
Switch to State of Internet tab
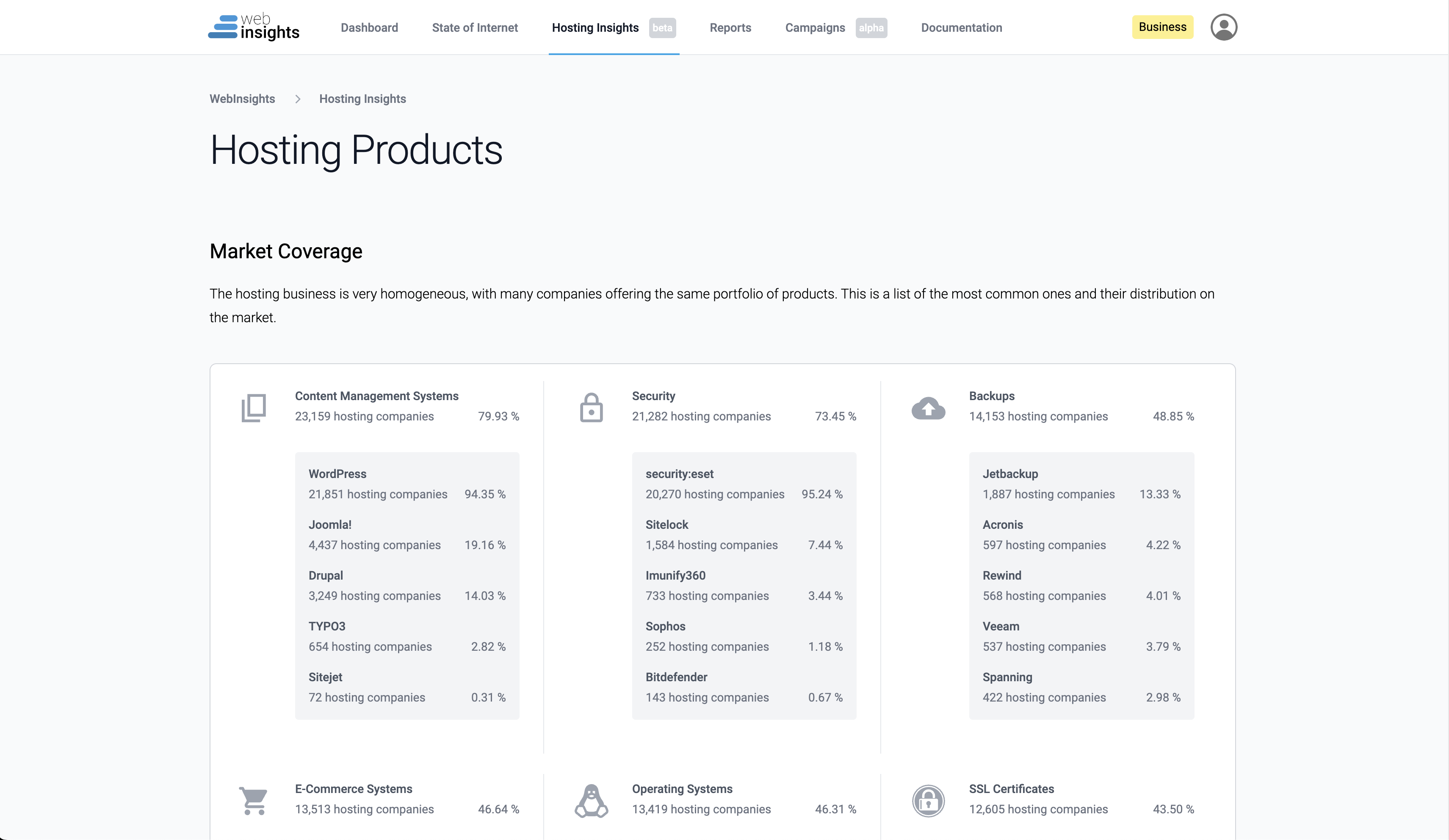(x=474, y=28)
